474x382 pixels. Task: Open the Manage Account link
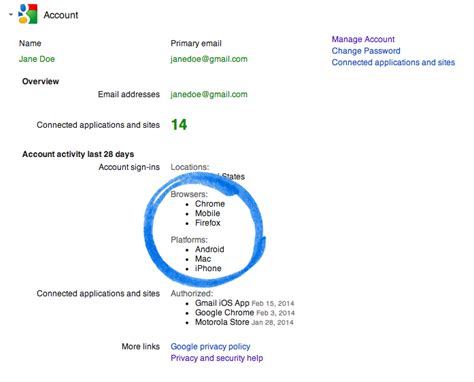pos(363,39)
